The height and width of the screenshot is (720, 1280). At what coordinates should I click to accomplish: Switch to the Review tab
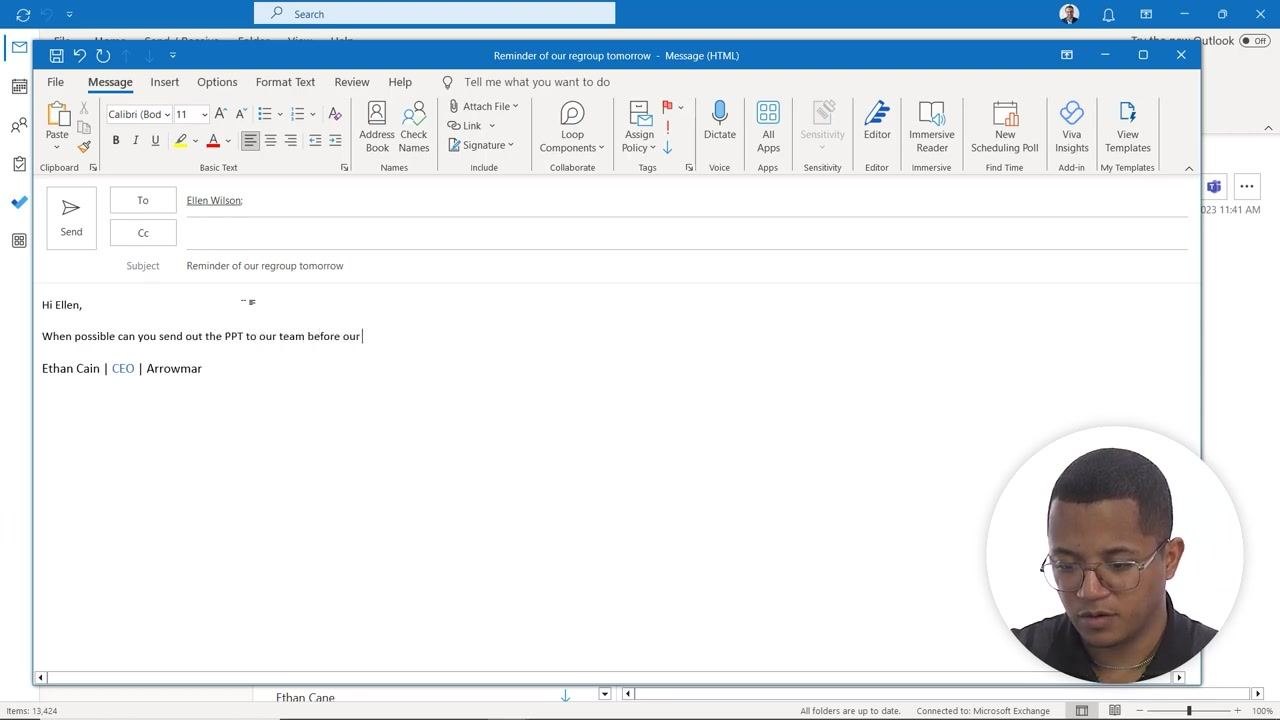(352, 82)
